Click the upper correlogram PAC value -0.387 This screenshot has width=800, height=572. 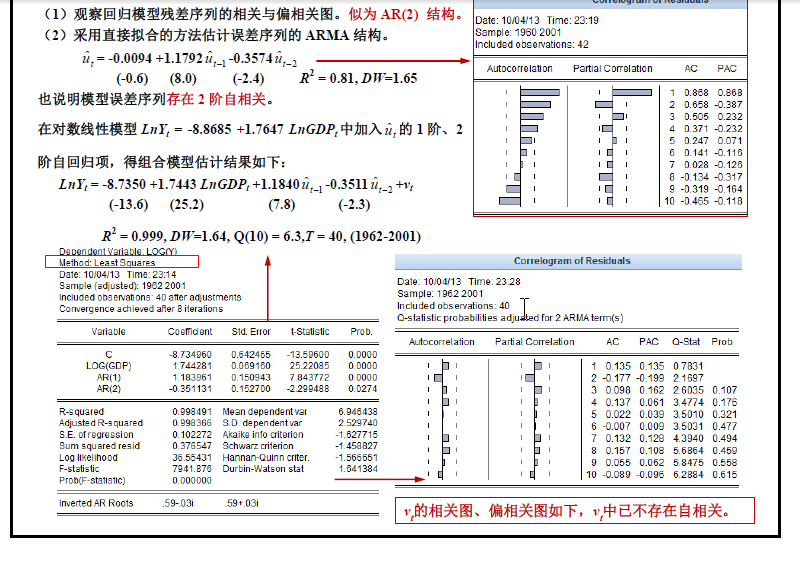tap(728, 105)
